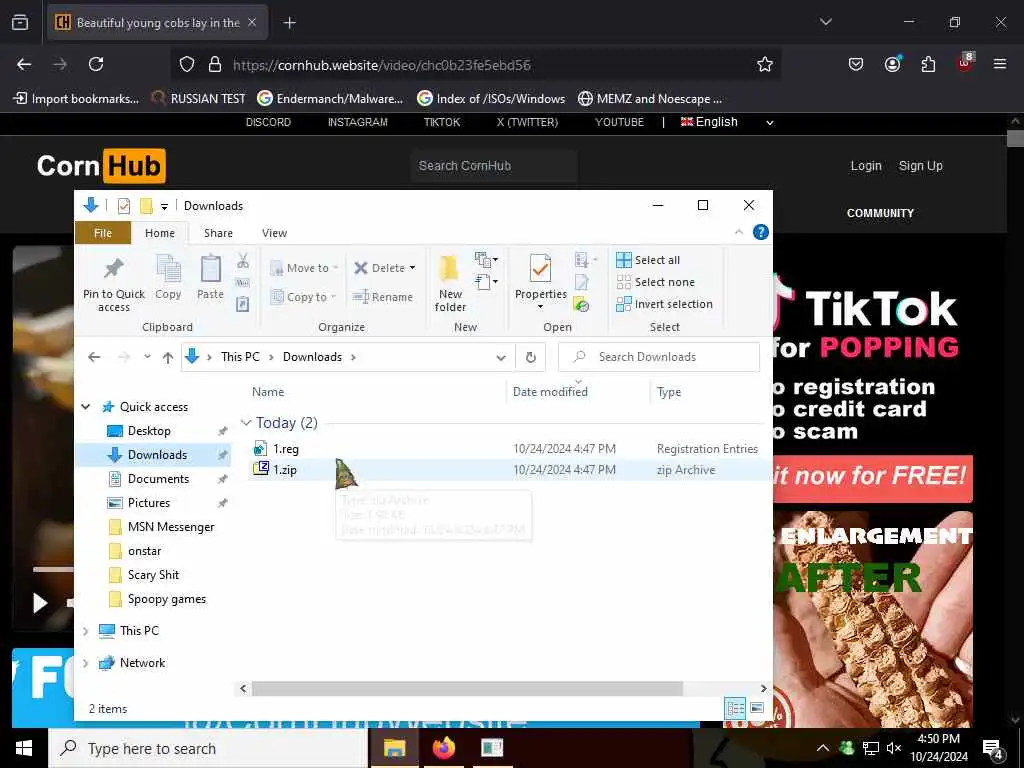Click Explorer help question mark icon
The width and height of the screenshot is (1024, 768).
[761, 232]
